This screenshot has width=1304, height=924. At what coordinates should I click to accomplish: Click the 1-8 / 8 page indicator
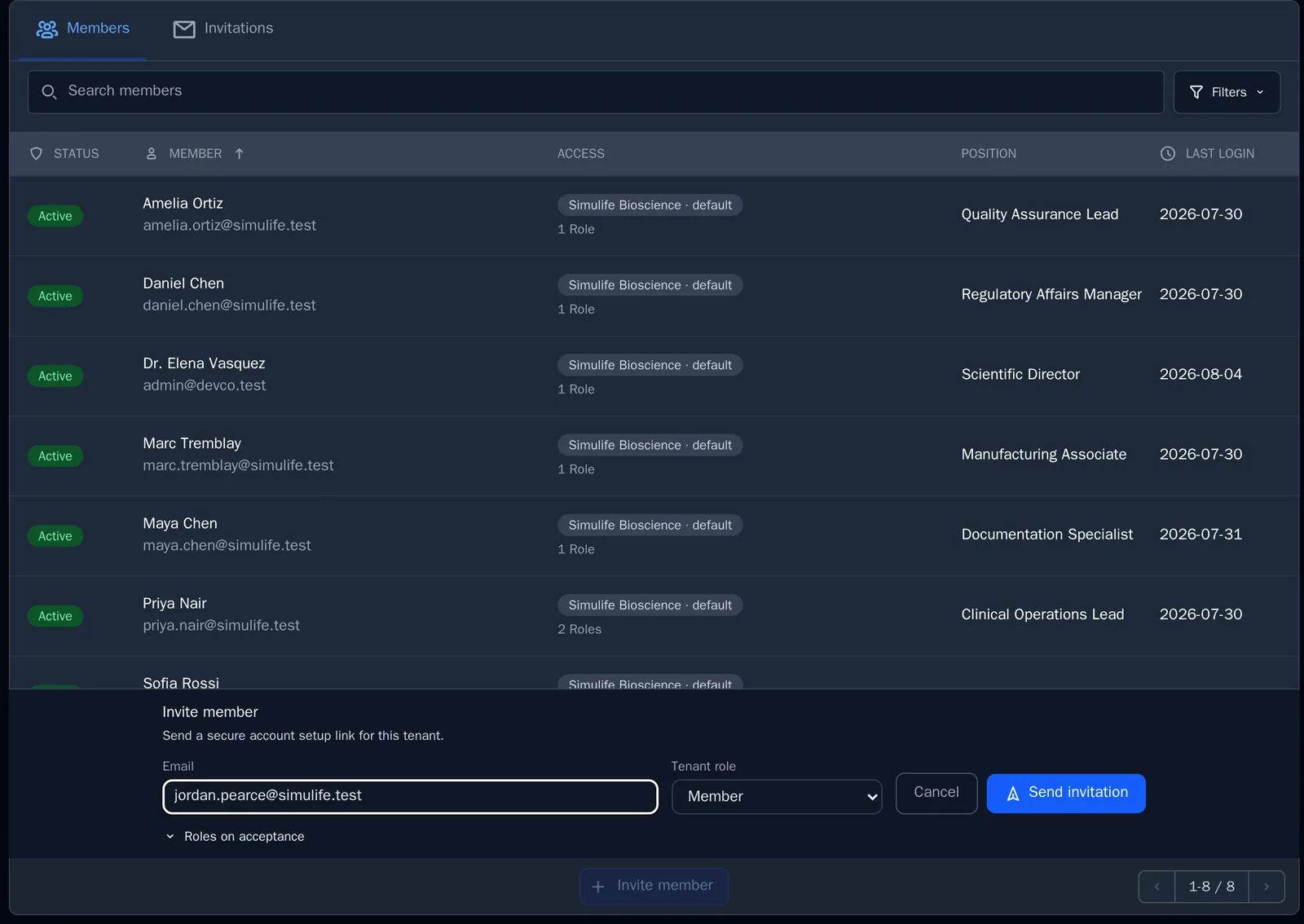1212,887
